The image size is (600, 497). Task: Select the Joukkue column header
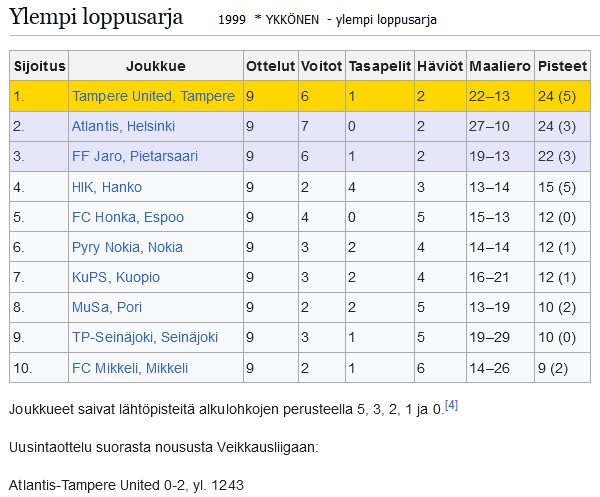pyautogui.click(x=156, y=66)
